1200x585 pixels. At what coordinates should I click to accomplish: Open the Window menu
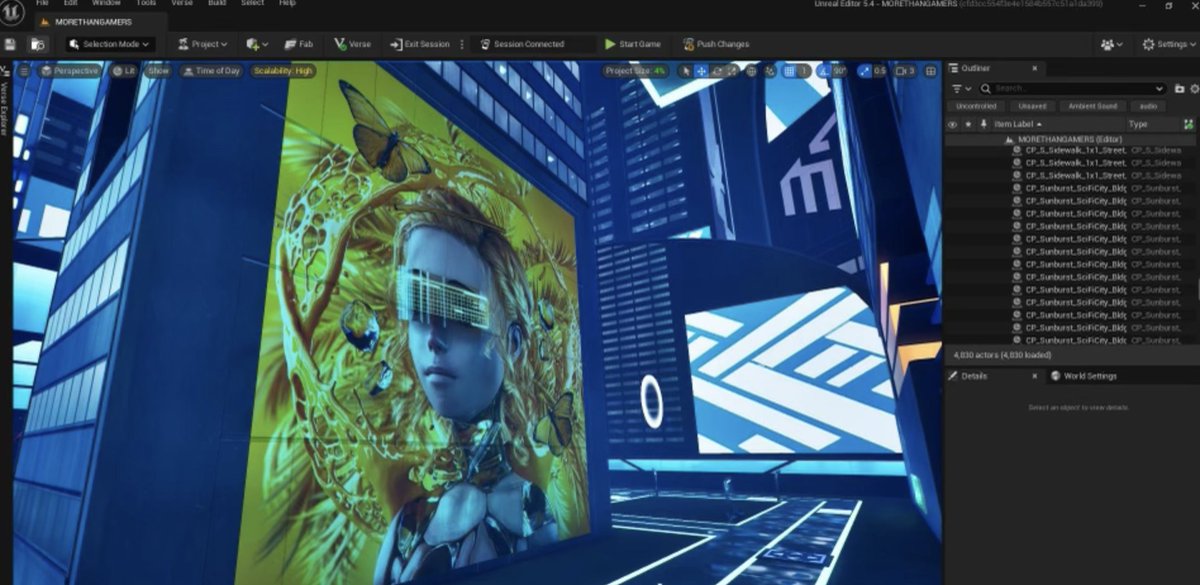[x=106, y=3]
